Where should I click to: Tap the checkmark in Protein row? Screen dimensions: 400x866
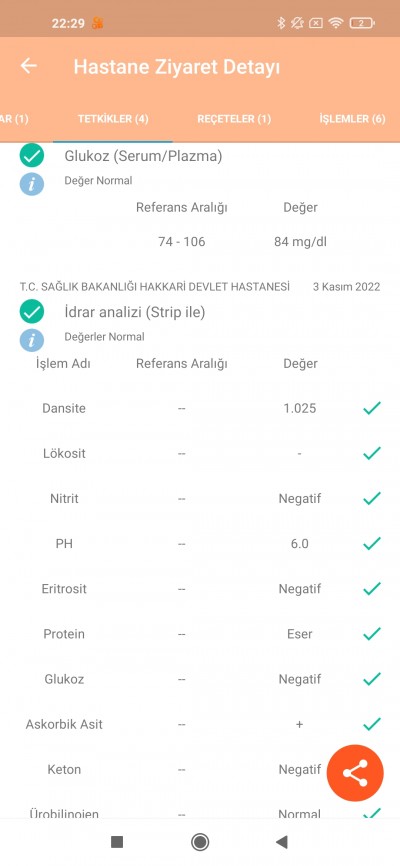(372, 633)
